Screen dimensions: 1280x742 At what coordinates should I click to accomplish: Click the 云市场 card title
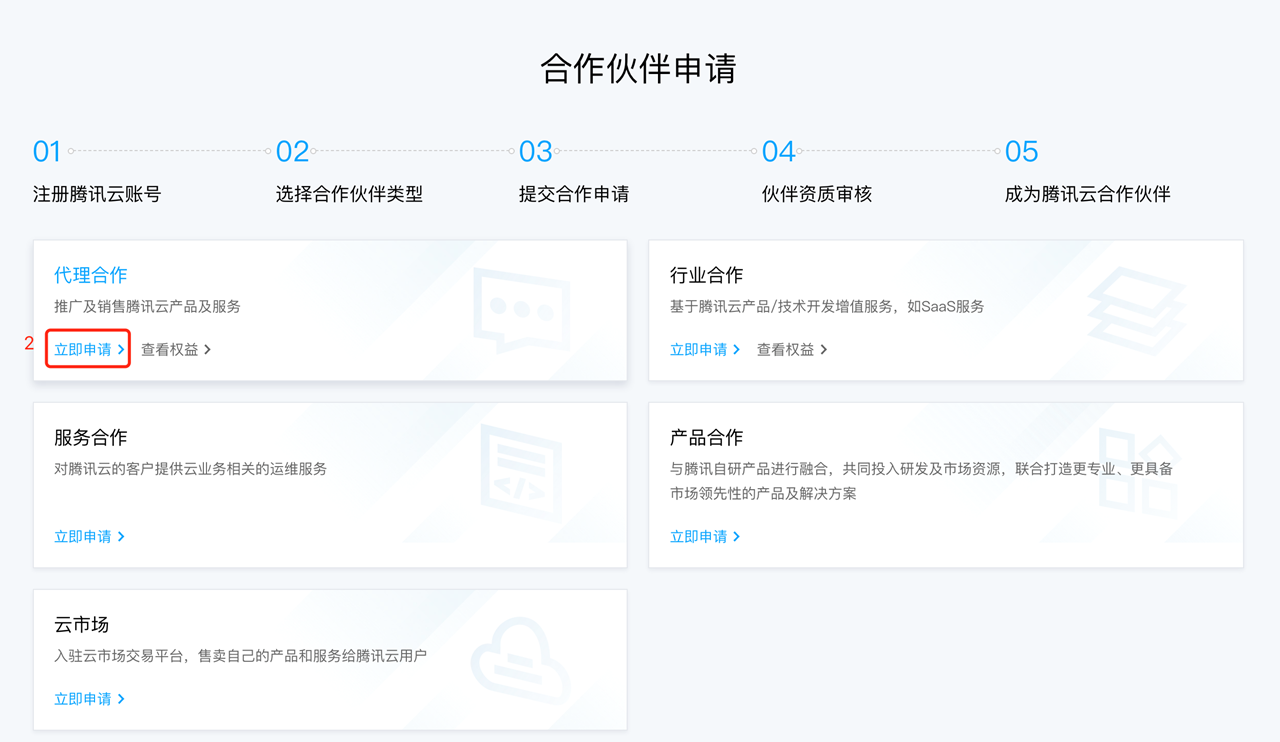82,624
